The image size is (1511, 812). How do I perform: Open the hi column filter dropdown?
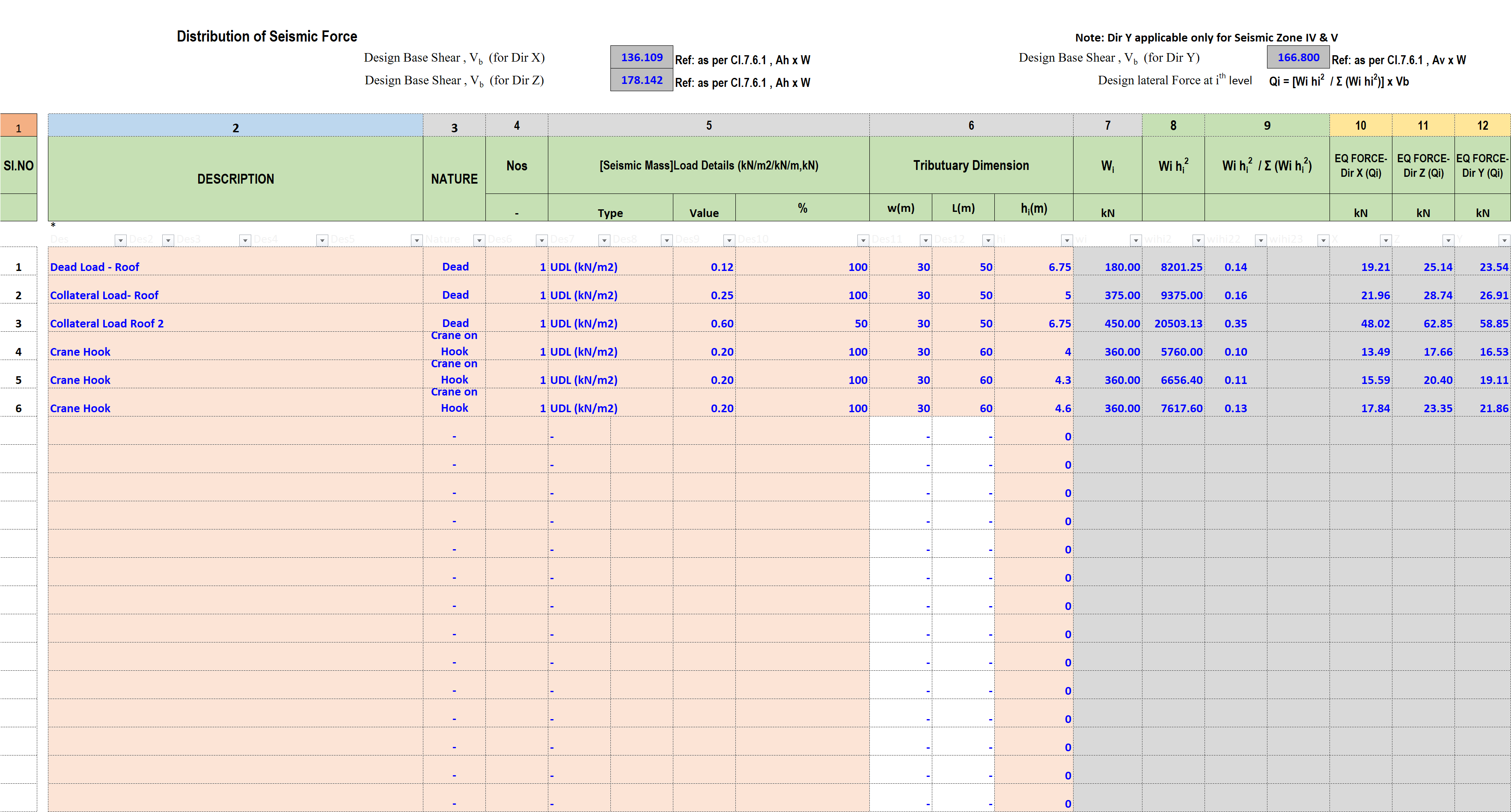click(1067, 240)
